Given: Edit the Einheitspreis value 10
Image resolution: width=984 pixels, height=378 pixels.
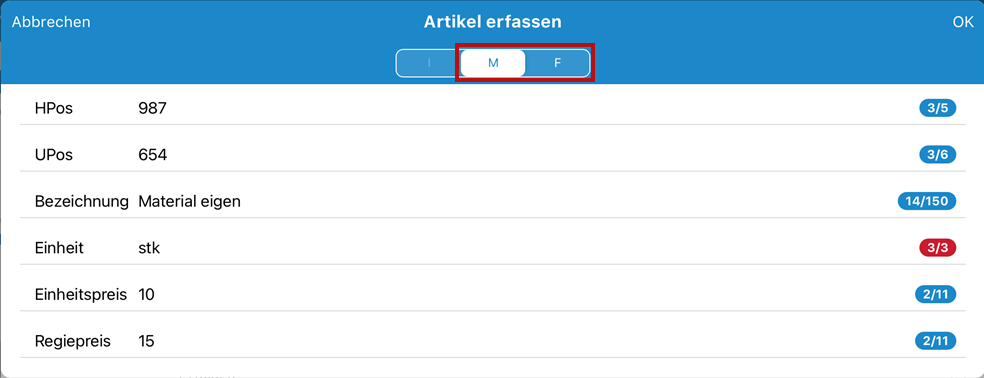Looking at the screenshot, I should [146, 295].
